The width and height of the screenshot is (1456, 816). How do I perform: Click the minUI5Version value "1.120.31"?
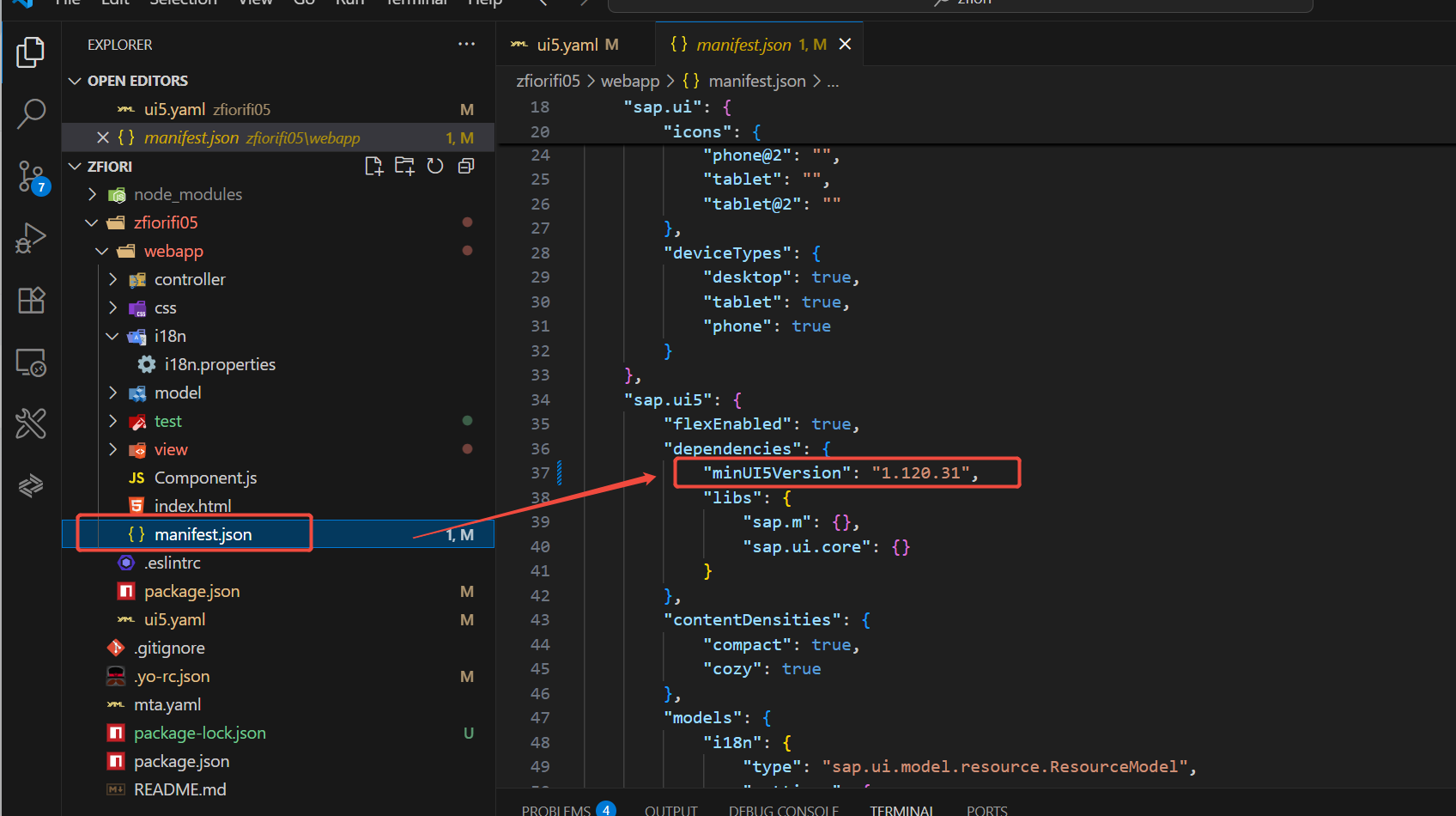point(920,473)
